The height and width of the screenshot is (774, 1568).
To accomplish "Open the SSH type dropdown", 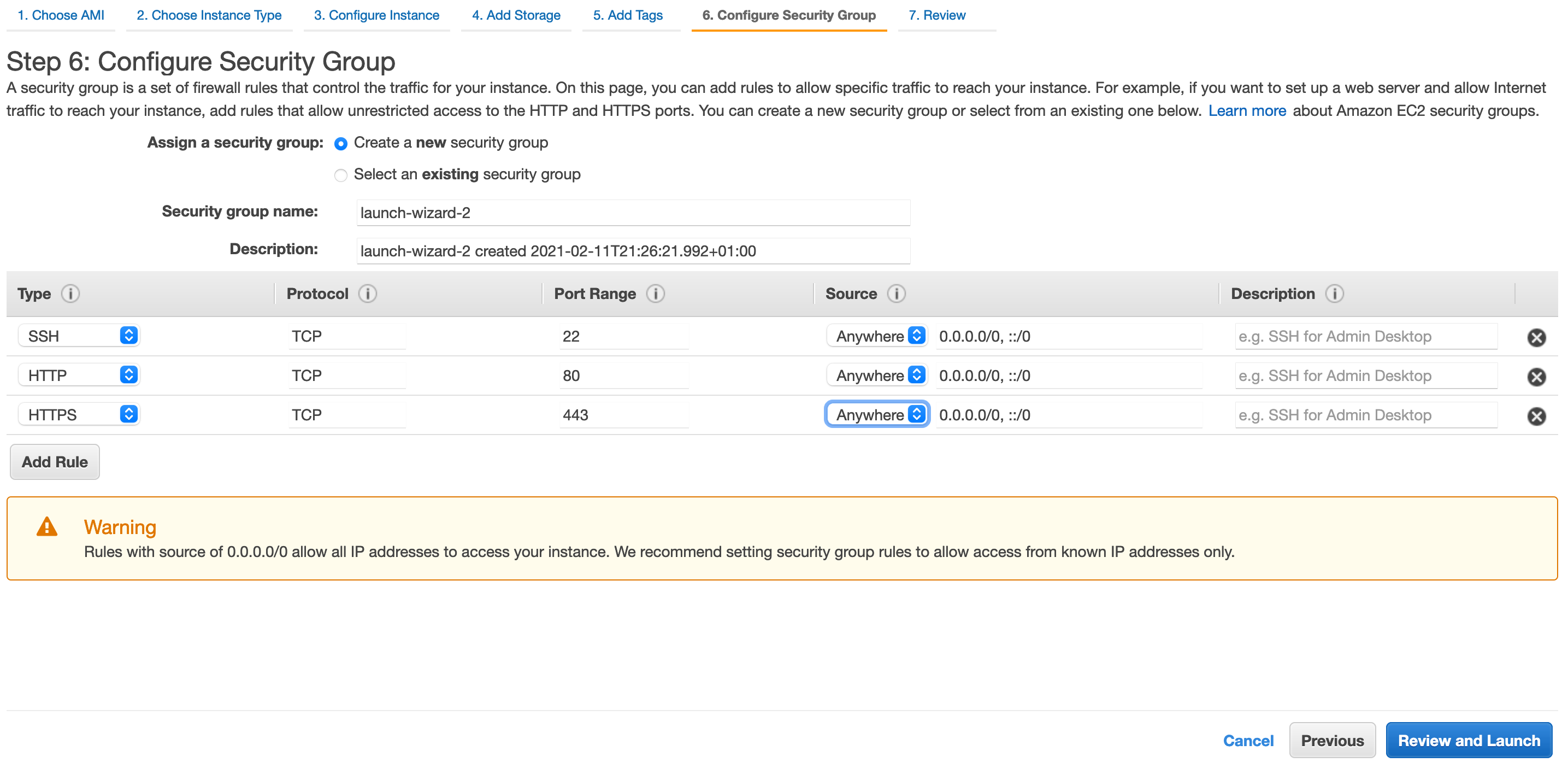I will (79, 336).
